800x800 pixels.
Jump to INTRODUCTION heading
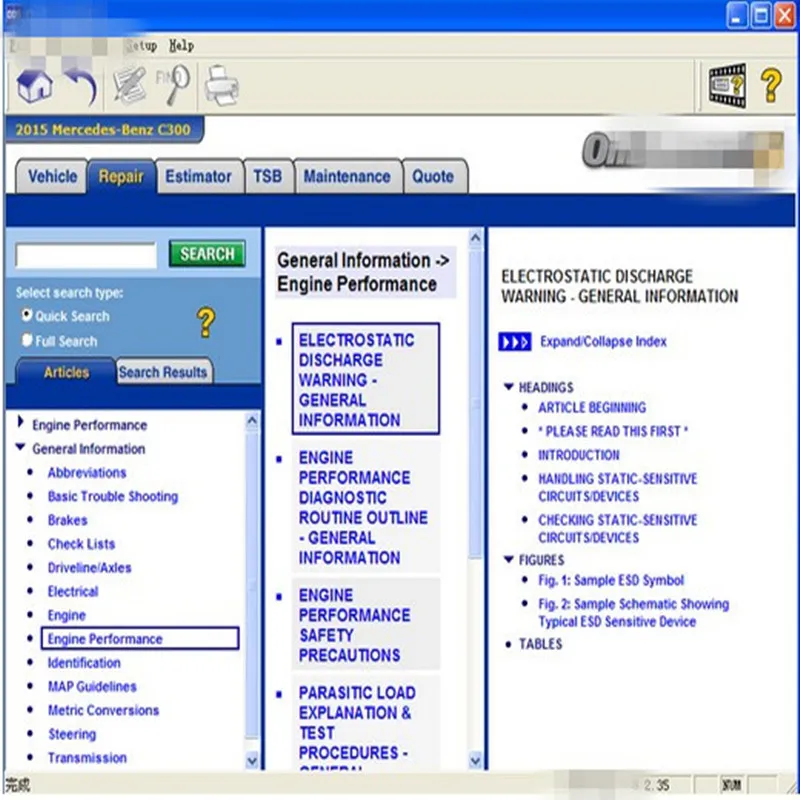coord(579,455)
